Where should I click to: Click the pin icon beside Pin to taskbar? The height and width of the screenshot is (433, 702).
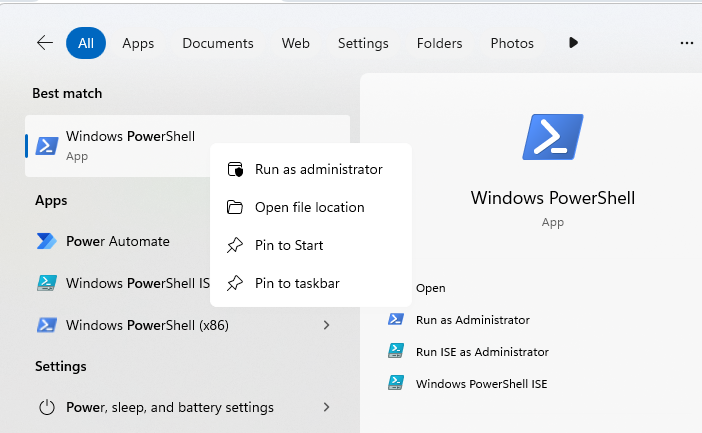click(x=235, y=283)
